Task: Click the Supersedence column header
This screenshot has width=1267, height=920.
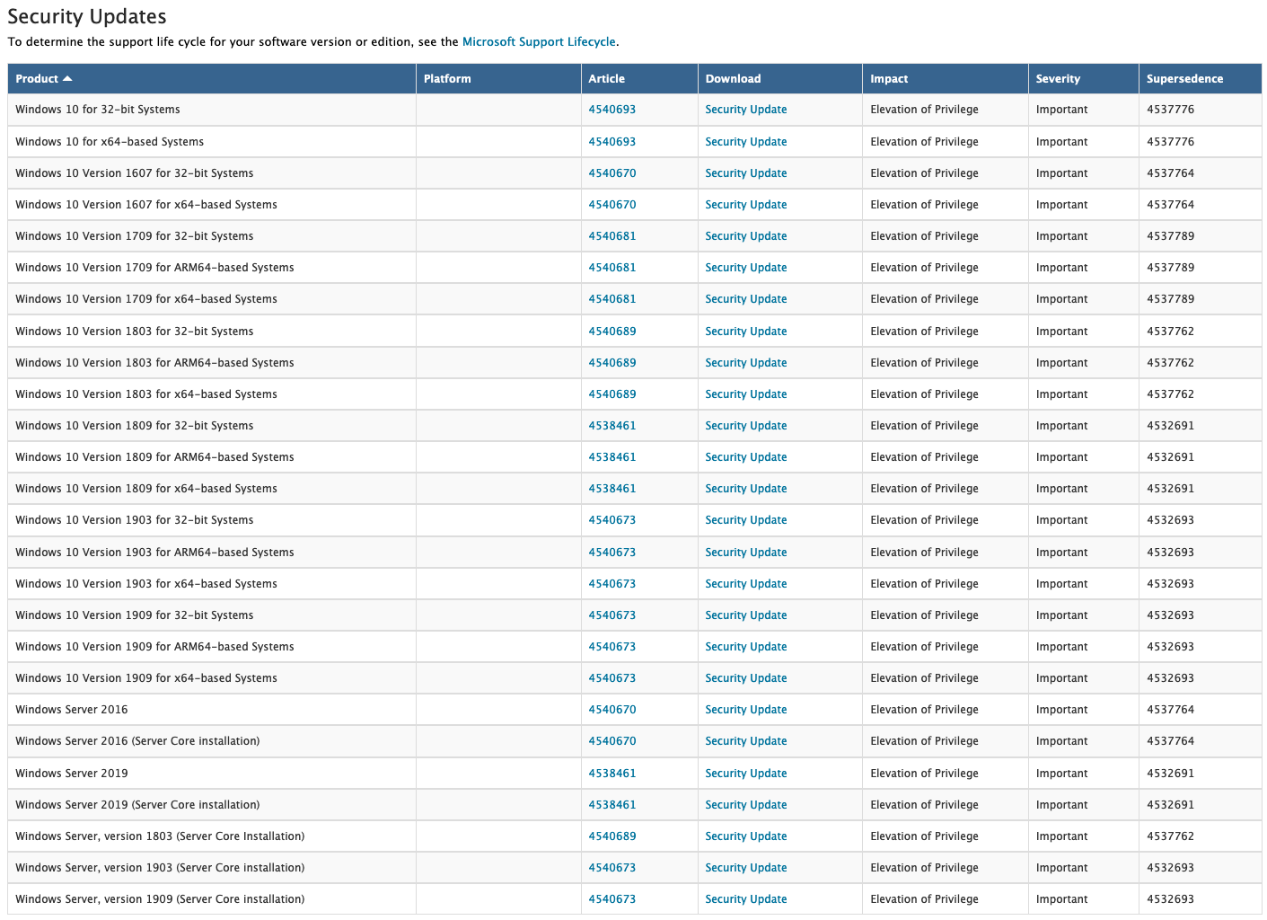Action: [1200, 79]
